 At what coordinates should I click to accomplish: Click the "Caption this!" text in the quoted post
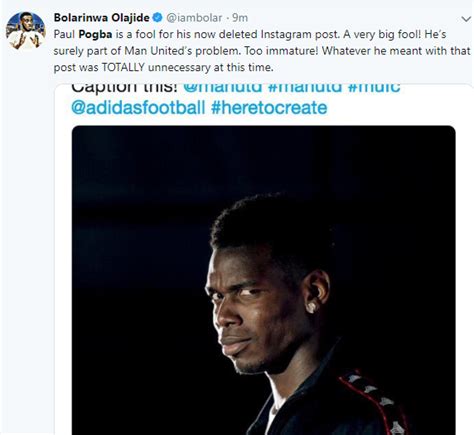(x=124, y=88)
